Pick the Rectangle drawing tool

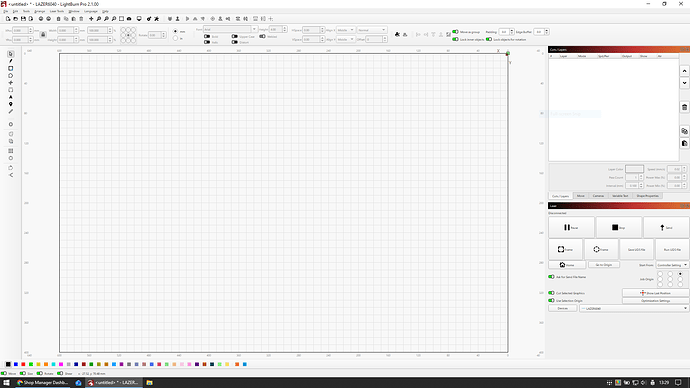(11, 69)
